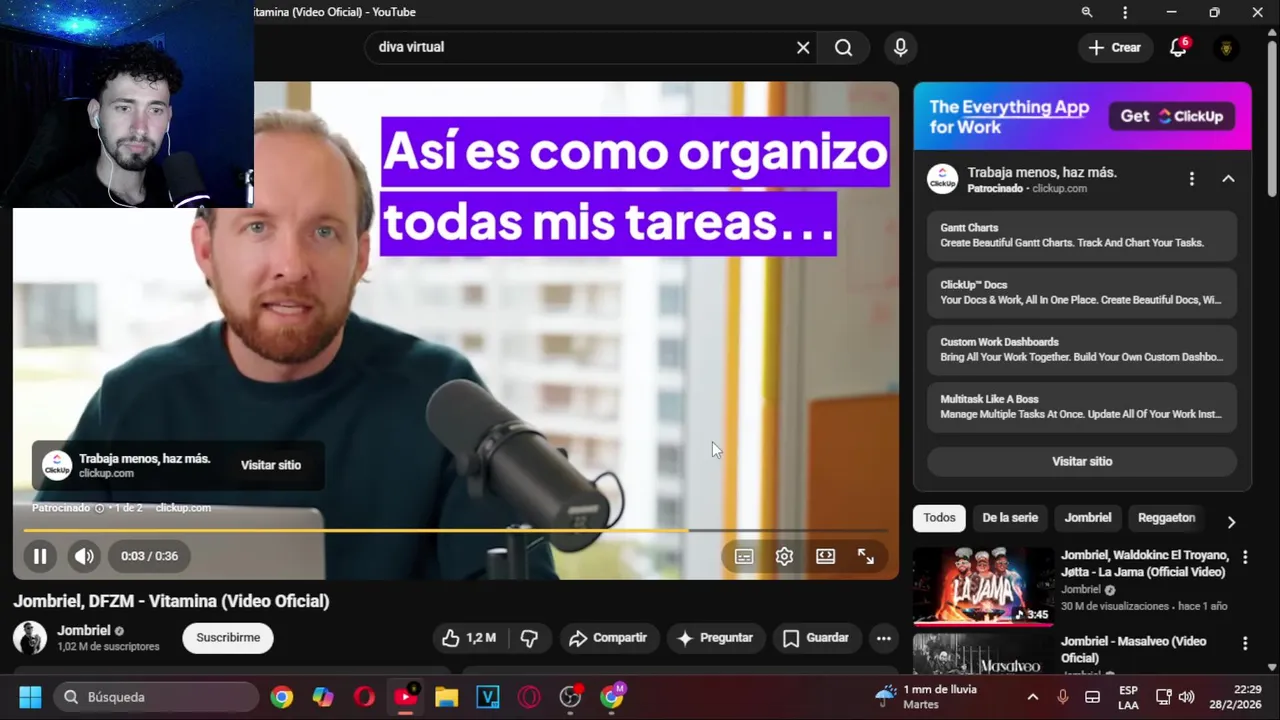
Task: Dislike the video with thumbs down
Action: (530, 638)
